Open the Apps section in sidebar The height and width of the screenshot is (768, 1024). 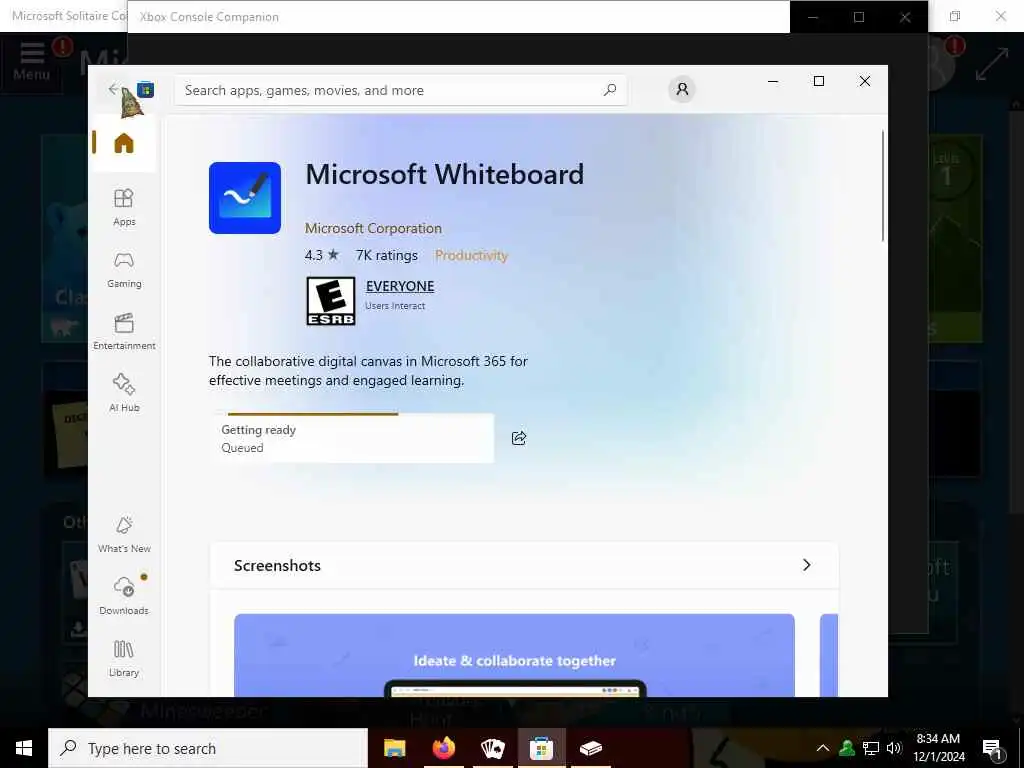click(124, 208)
